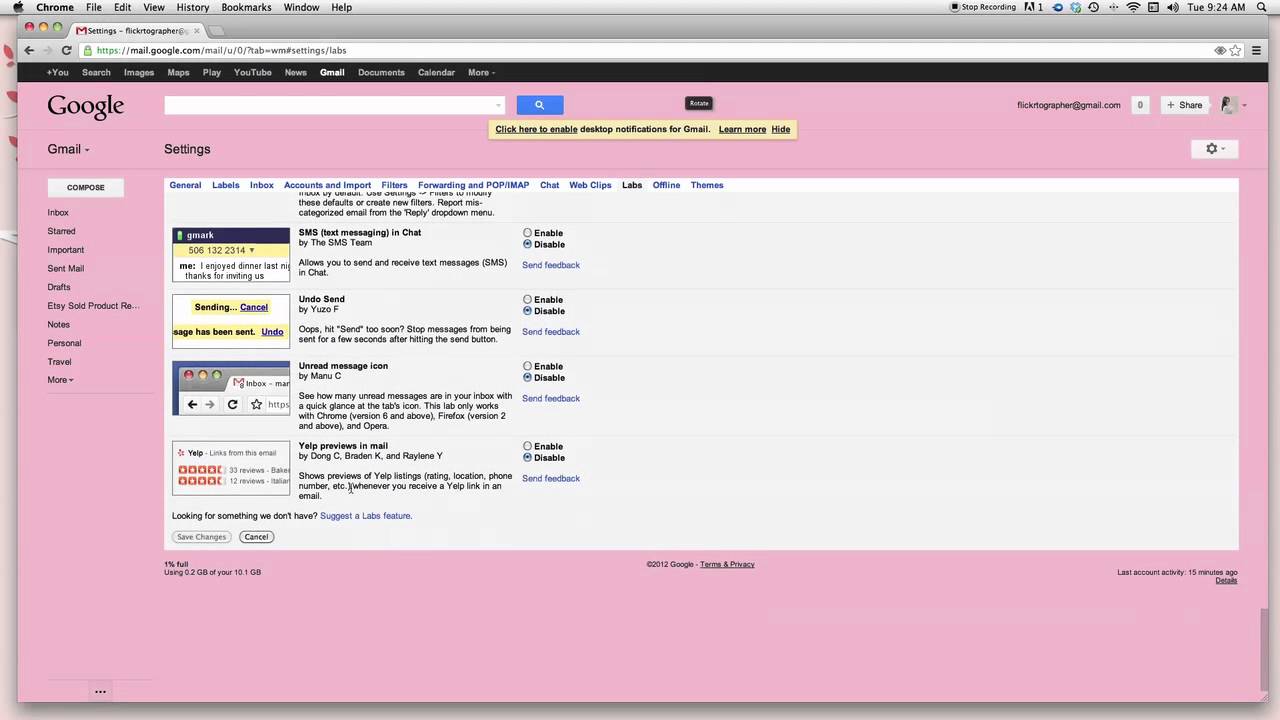Open the Accounts and Import tab
Screen dimensions: 1280x720
327,185
